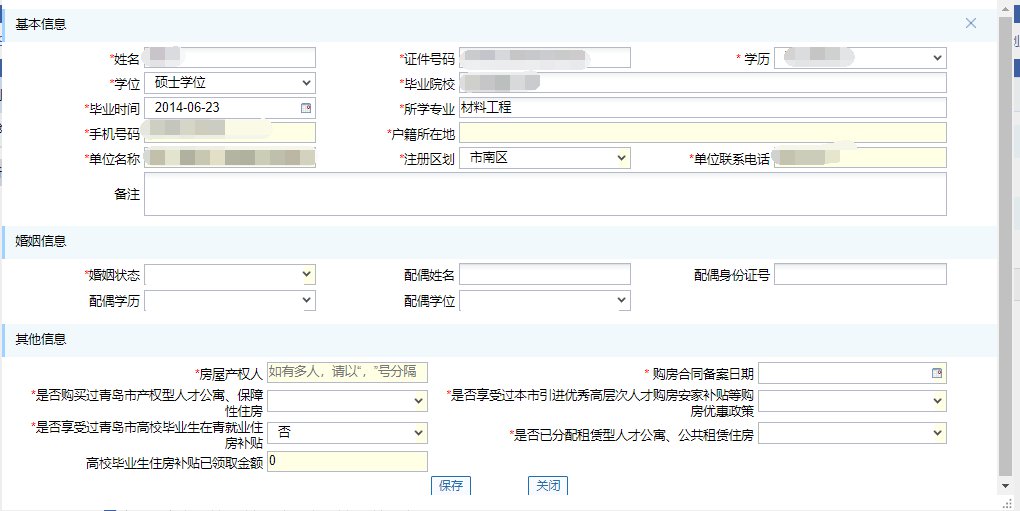Image resolution: width=1020 pixels, height=511 pixels.
Task: Click the 配偶姓名 input field
Action: 545,274
